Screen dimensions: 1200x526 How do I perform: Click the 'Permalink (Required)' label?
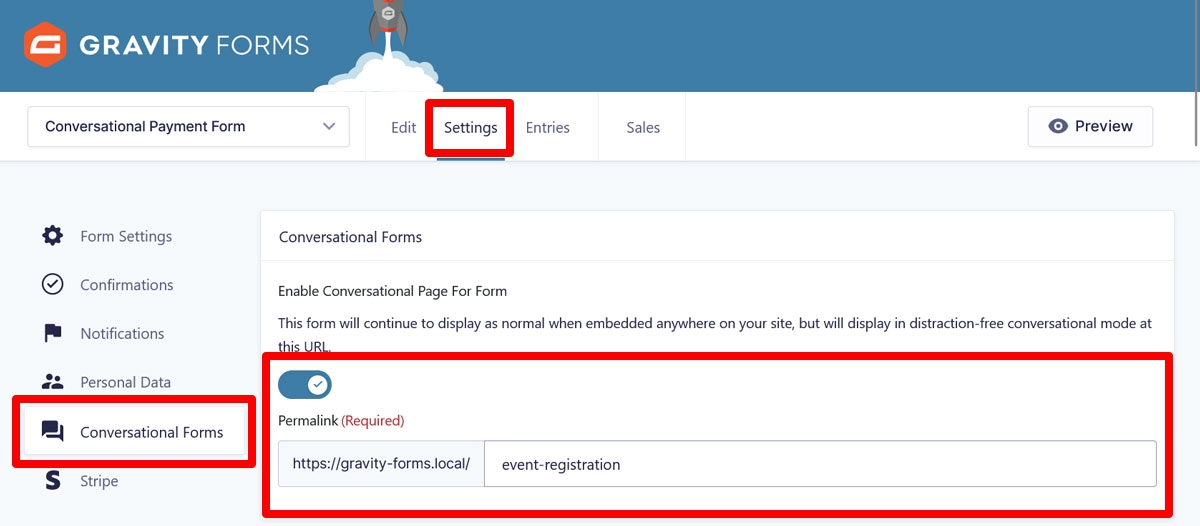(x=341, y=420)
